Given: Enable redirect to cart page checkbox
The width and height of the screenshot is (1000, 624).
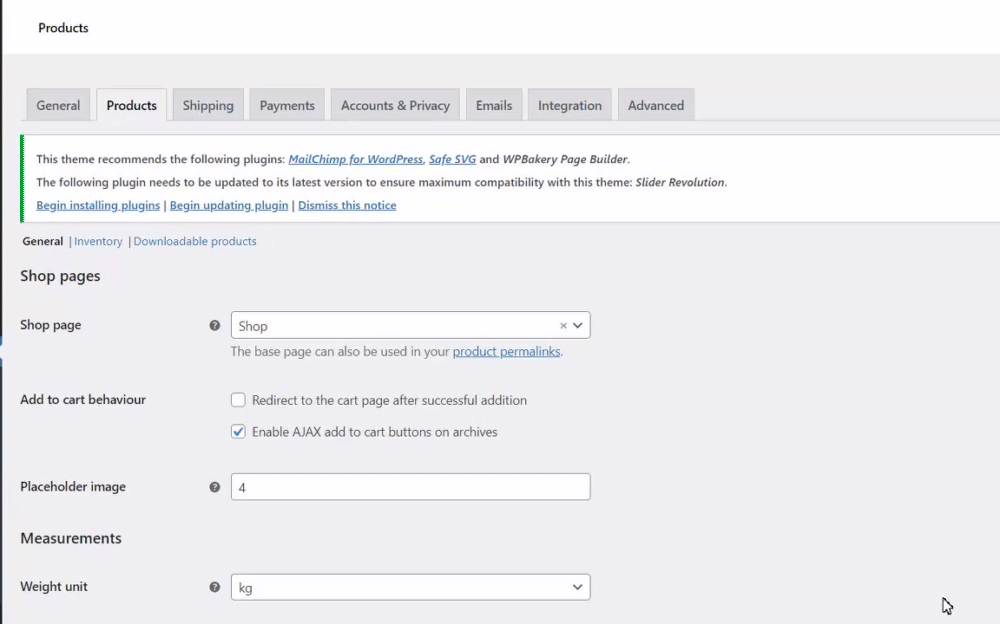Looking at the screenshot, I should [x=238, y=400].
